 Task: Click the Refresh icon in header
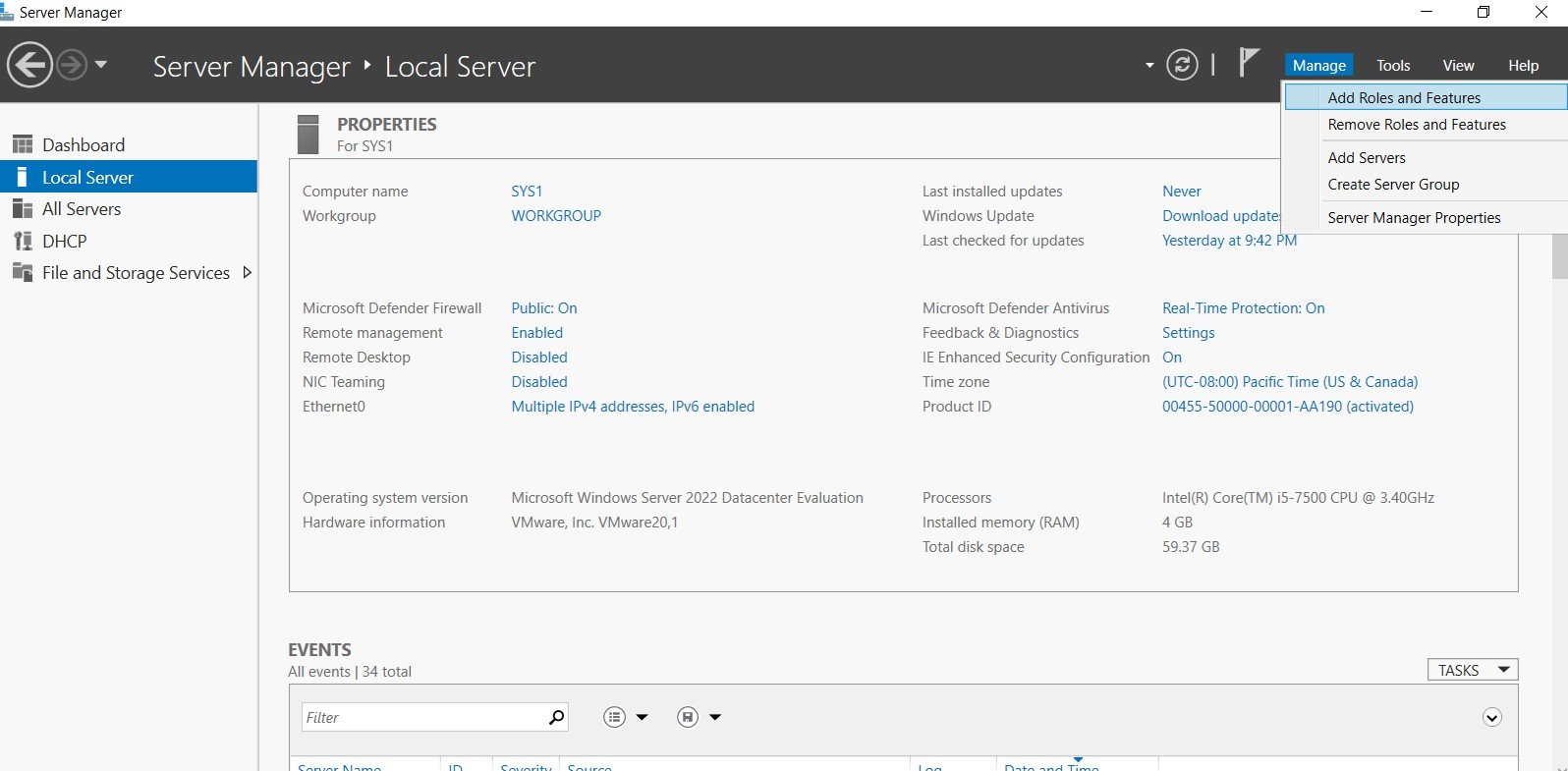coord(1182,65)
